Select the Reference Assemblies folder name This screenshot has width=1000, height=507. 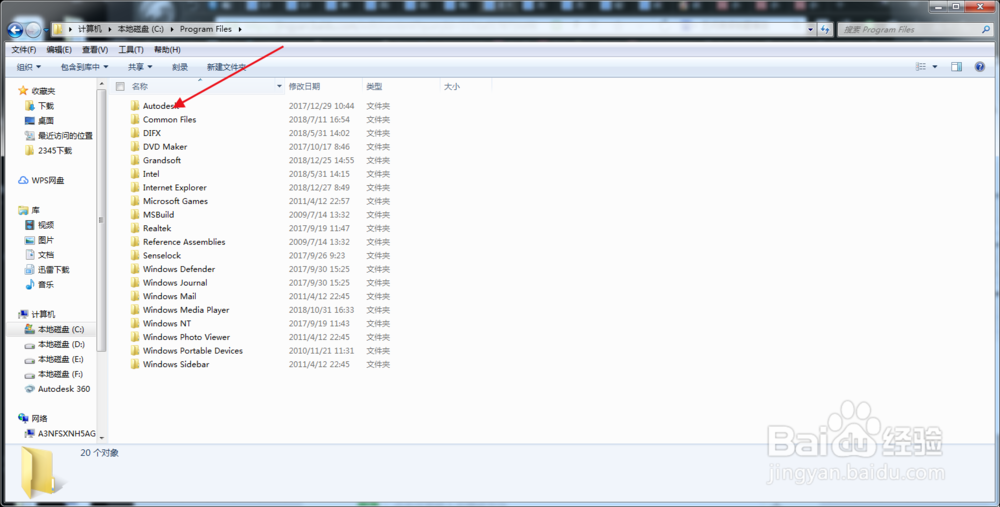click(x=184, y=242)
